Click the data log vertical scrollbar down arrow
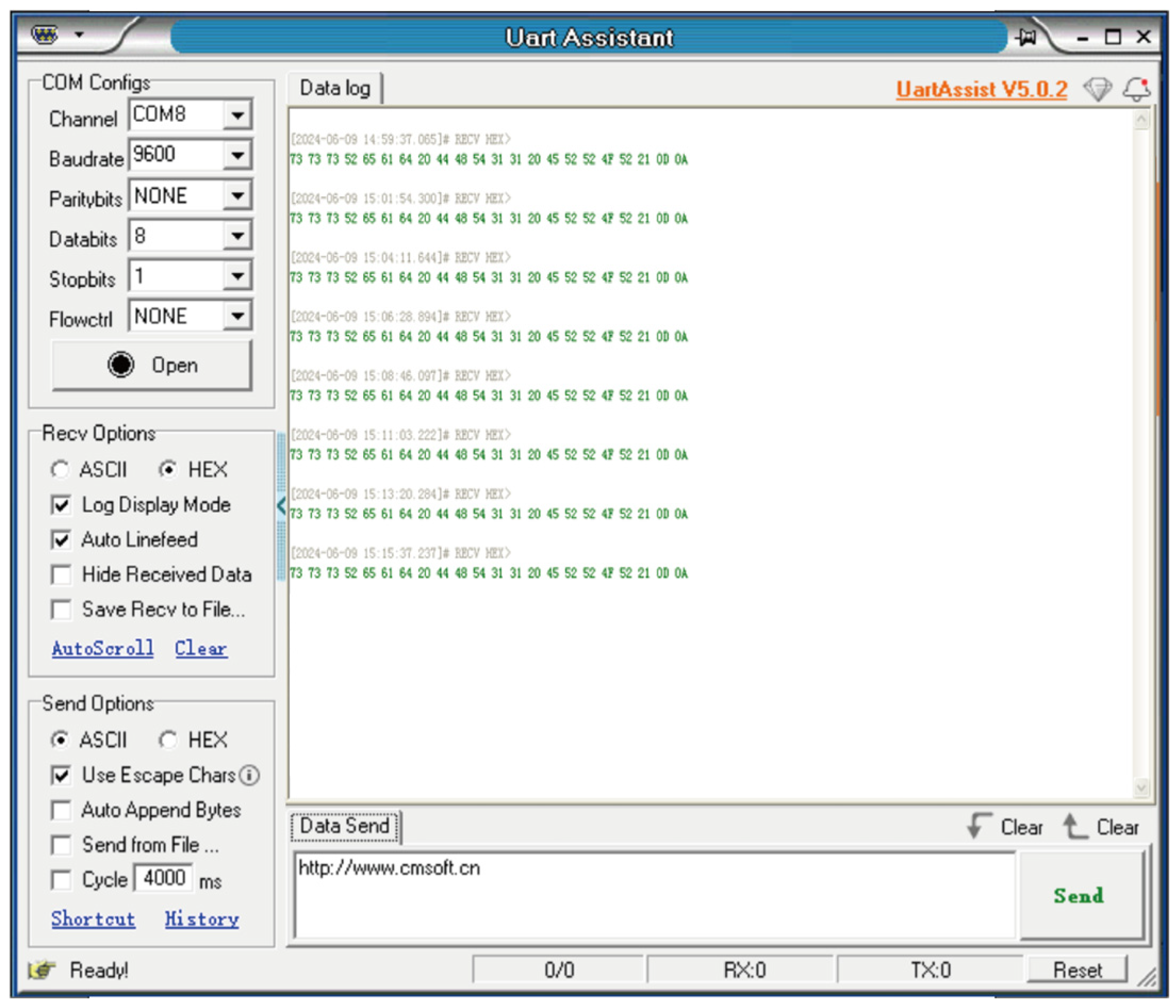This screenshot has width=1176, height=1008. [x=1141, y=787]
